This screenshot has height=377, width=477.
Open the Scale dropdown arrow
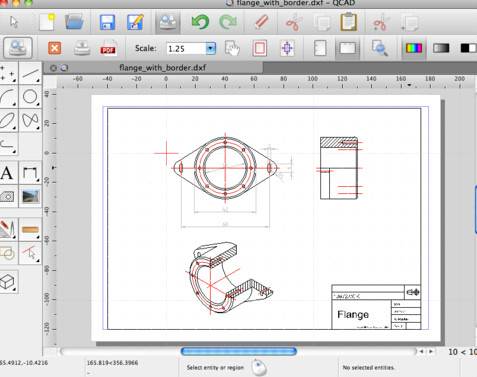click(210, 49)
